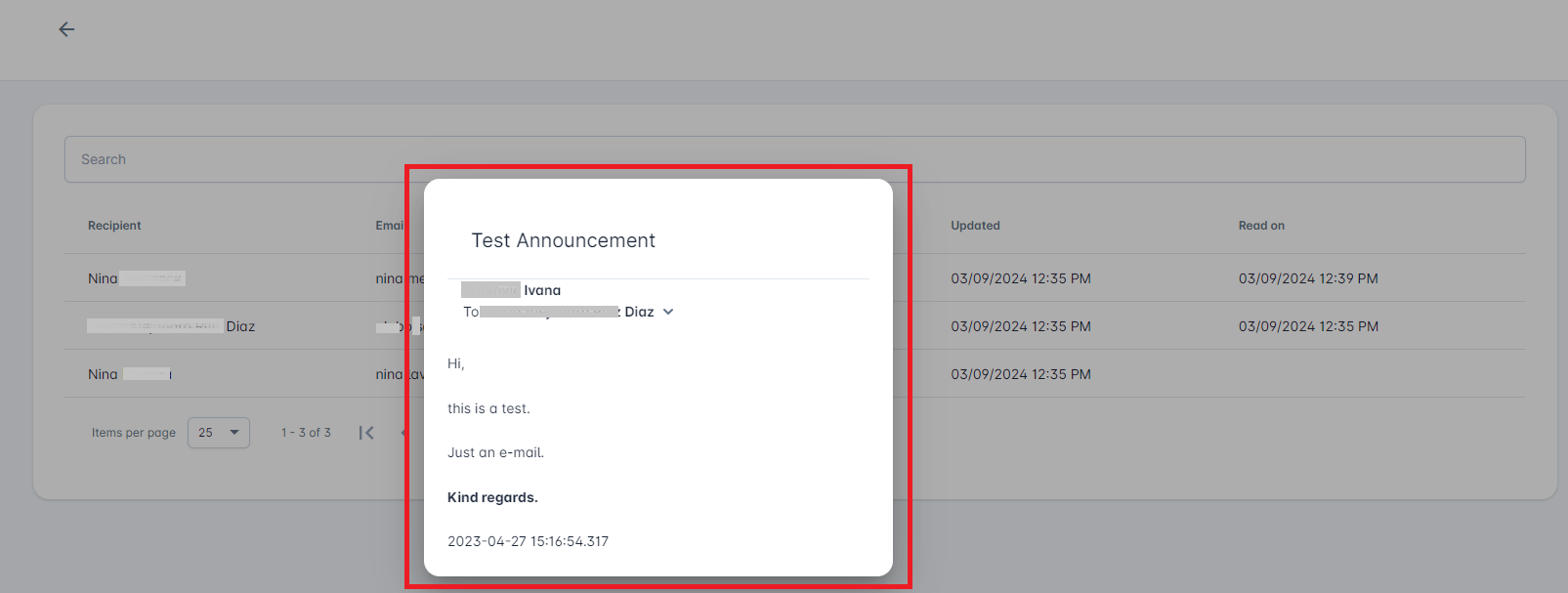Screen dimensions: 1568x593
Task: Sort by the Updated column header
Action: click(x=975, y=226)
